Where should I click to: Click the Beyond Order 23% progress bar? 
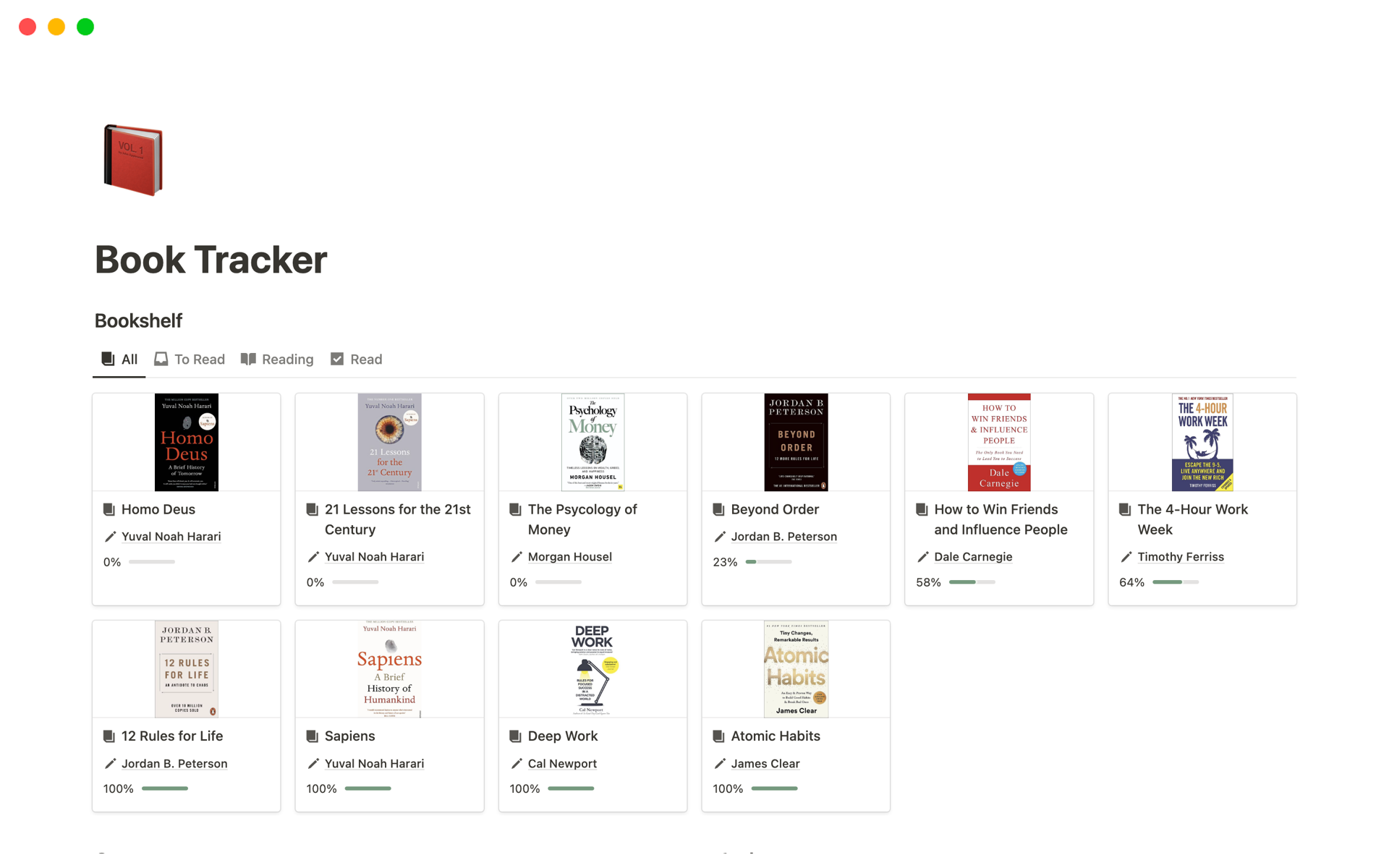[768, 562]
